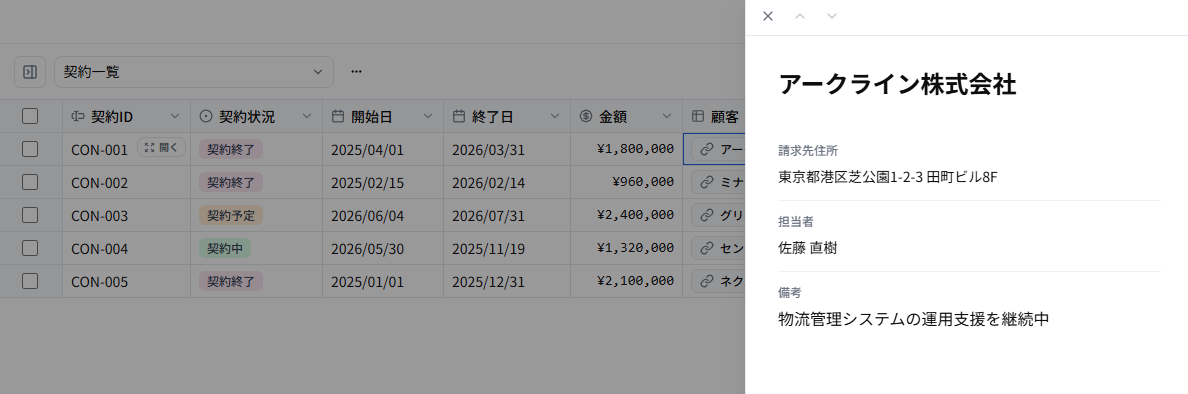
Task: Expand the 金額 column menu arrow
Action: point(667,117)
